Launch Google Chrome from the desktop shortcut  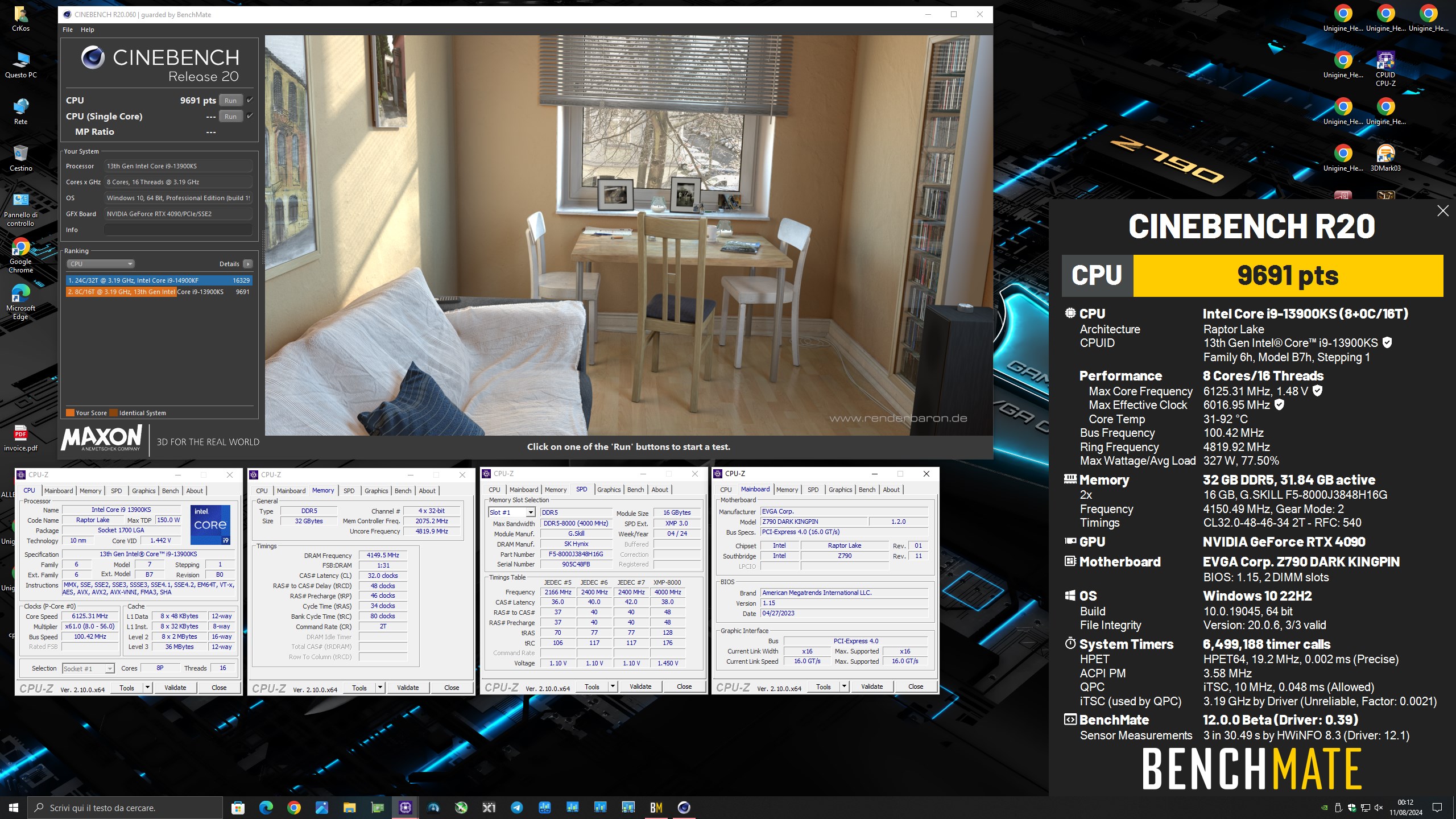[x=20, y=256]
